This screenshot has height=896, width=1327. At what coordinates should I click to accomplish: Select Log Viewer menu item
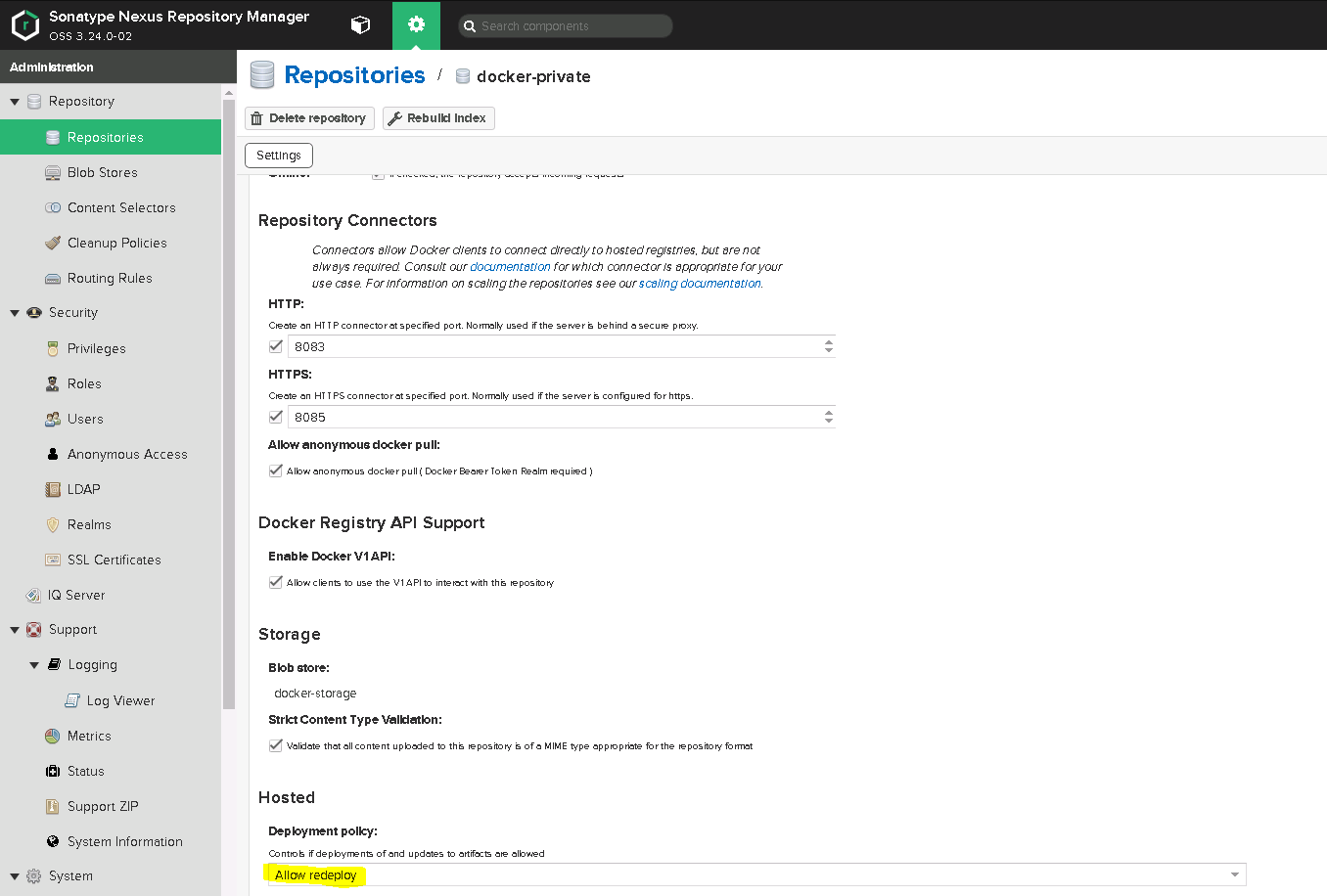[111, 700]
